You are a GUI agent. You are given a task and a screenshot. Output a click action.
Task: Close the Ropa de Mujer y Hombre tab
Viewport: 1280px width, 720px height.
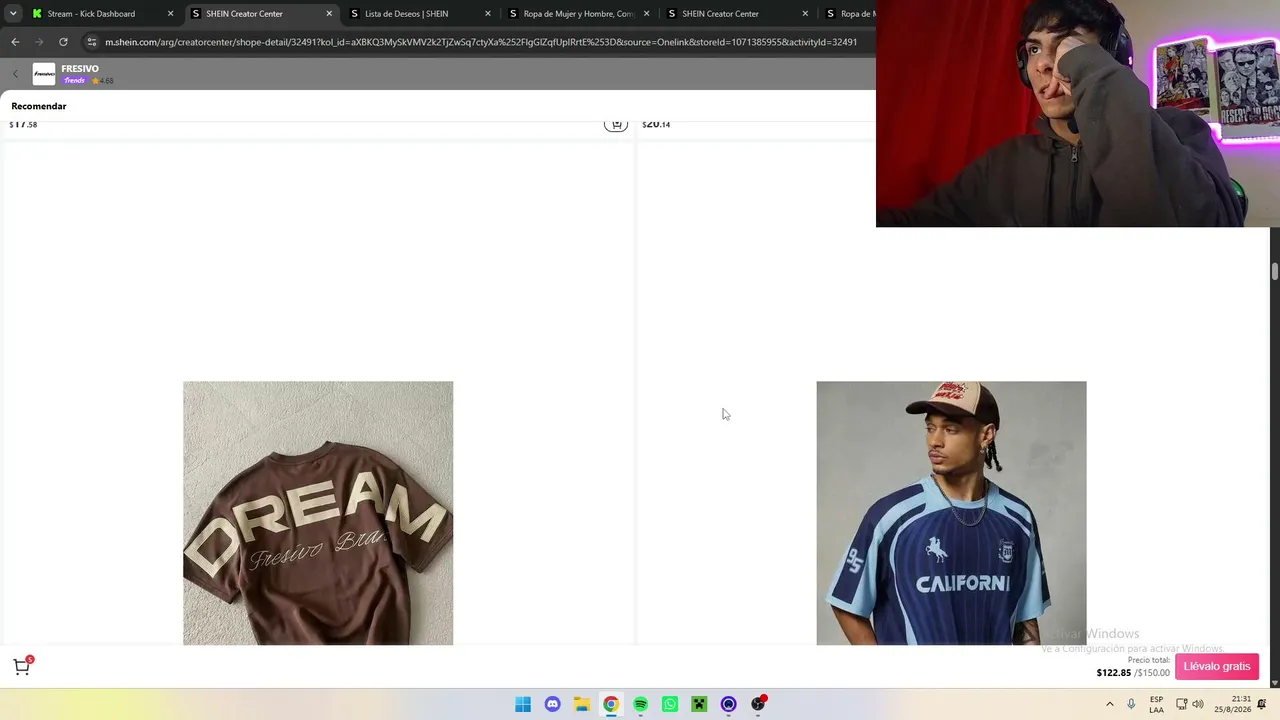[x=647, y=14]
